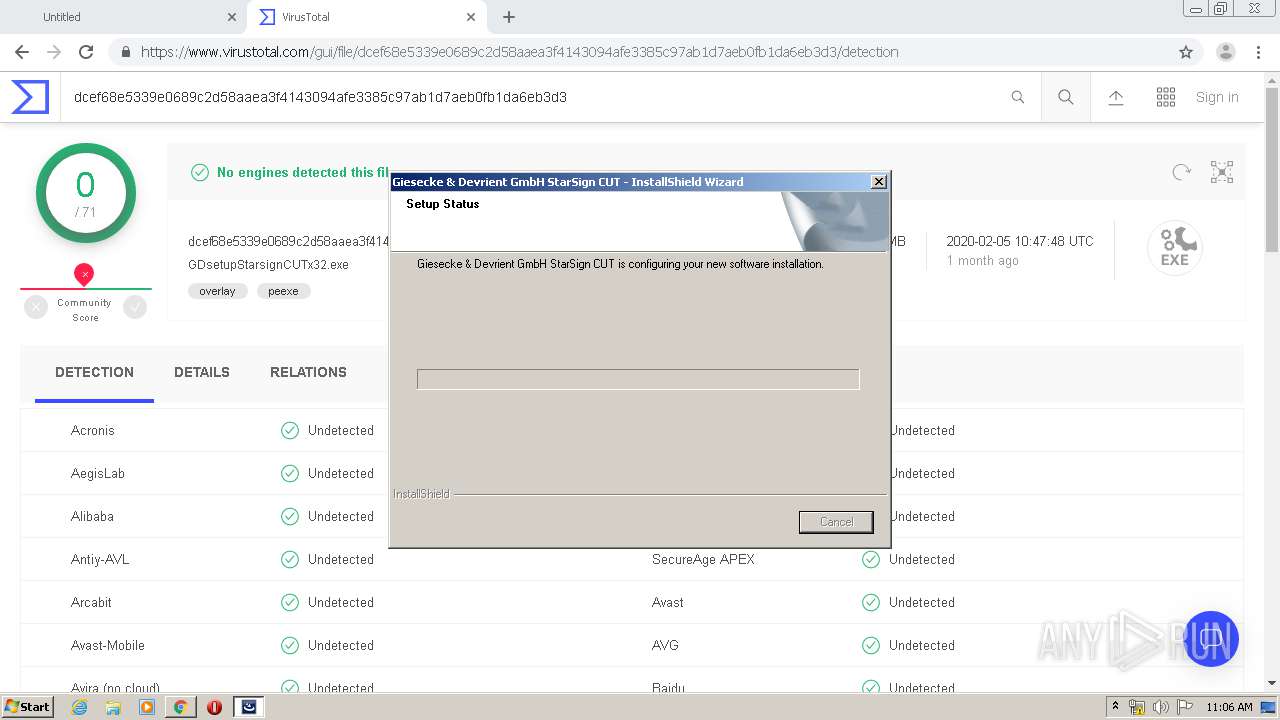Screen dimensions: 1280x720
Task: Open Internet Explorer from the taskbar
Action: pos(80,707)
